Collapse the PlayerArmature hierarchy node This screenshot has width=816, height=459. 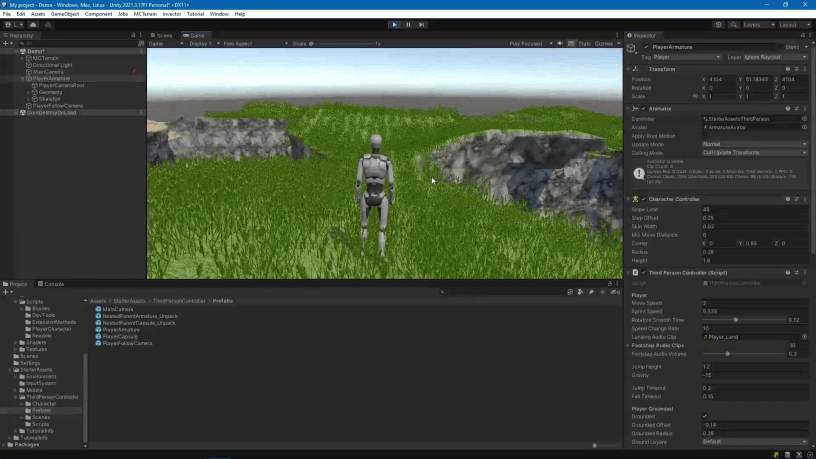(x=22, y=79)
